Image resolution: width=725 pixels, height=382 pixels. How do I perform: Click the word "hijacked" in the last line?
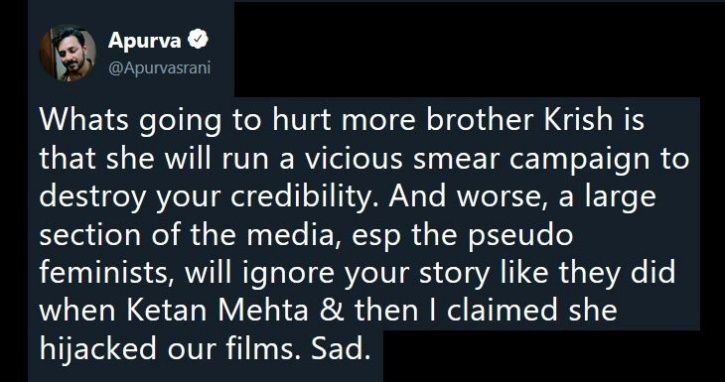pos(98,348)
